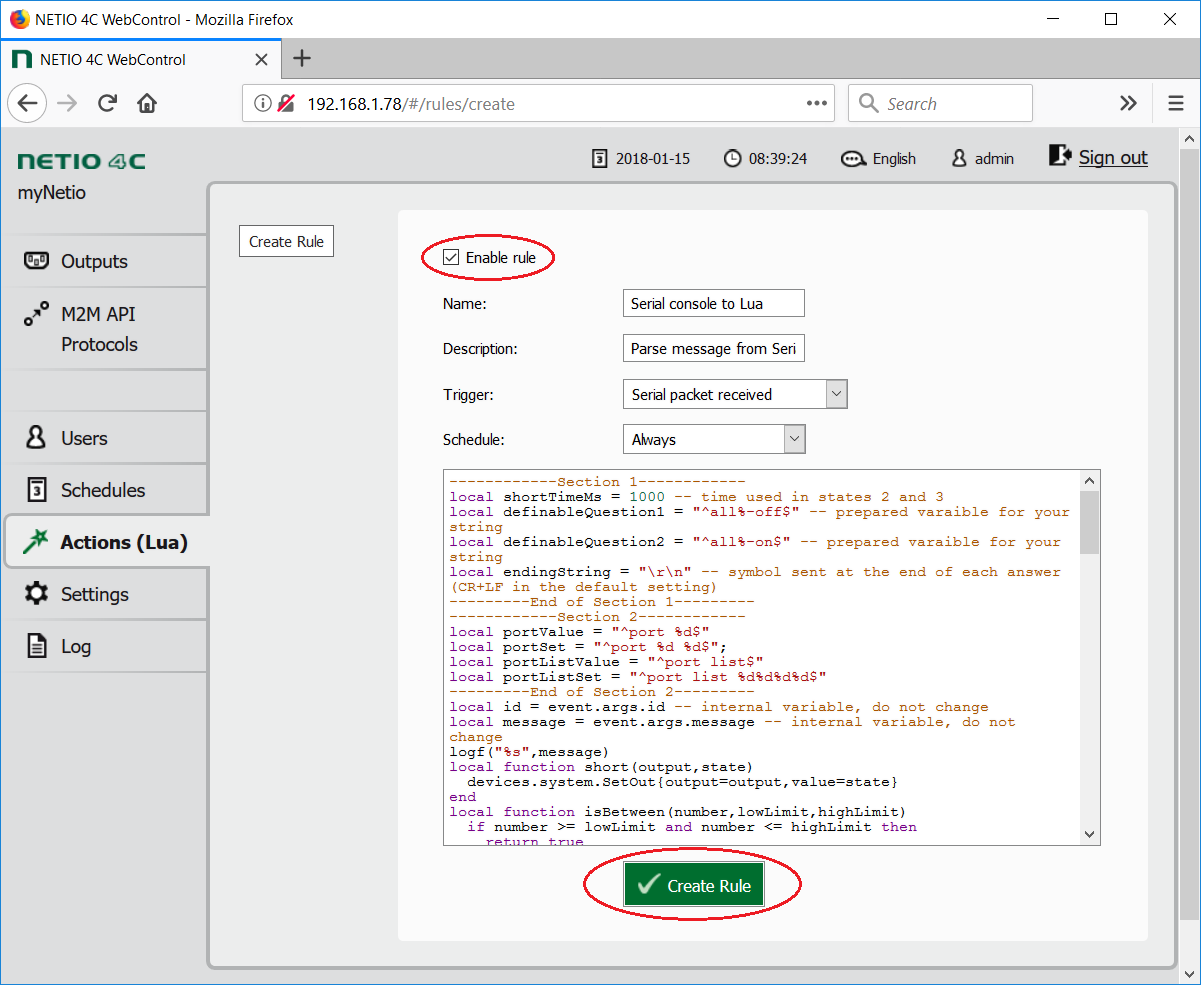This screenshot has height=985, width=1201.
Task: Click the Settings gear icon
Action: [36, 594]
